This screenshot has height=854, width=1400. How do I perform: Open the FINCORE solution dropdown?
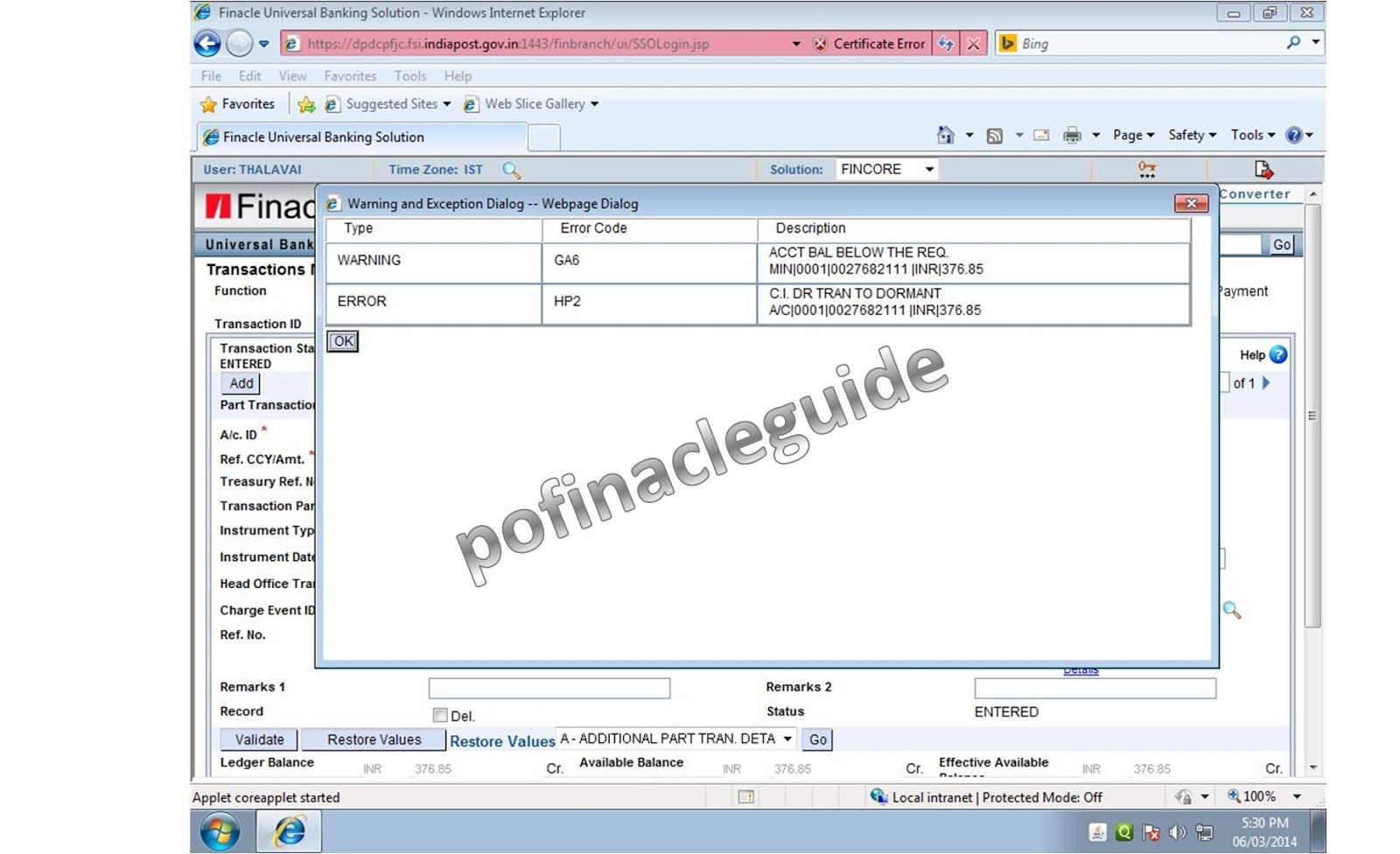point(930,169)
